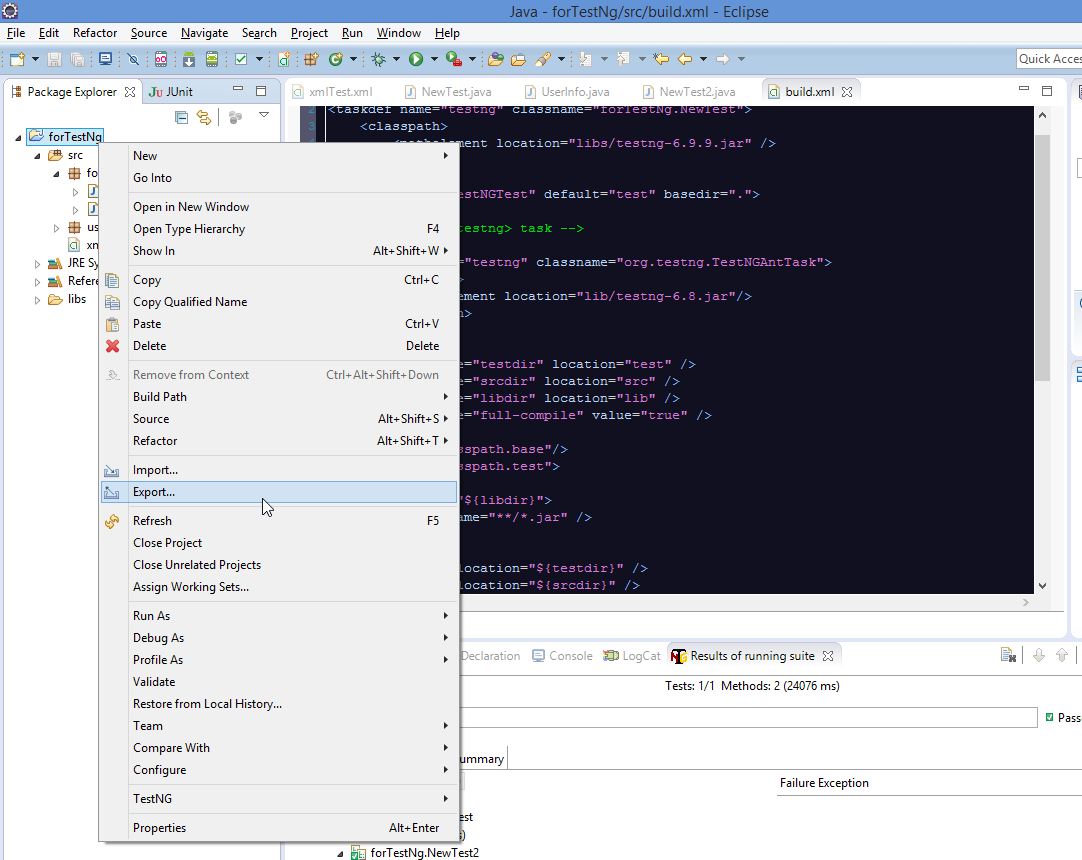Open the Debug dropdown arrow

396,59
